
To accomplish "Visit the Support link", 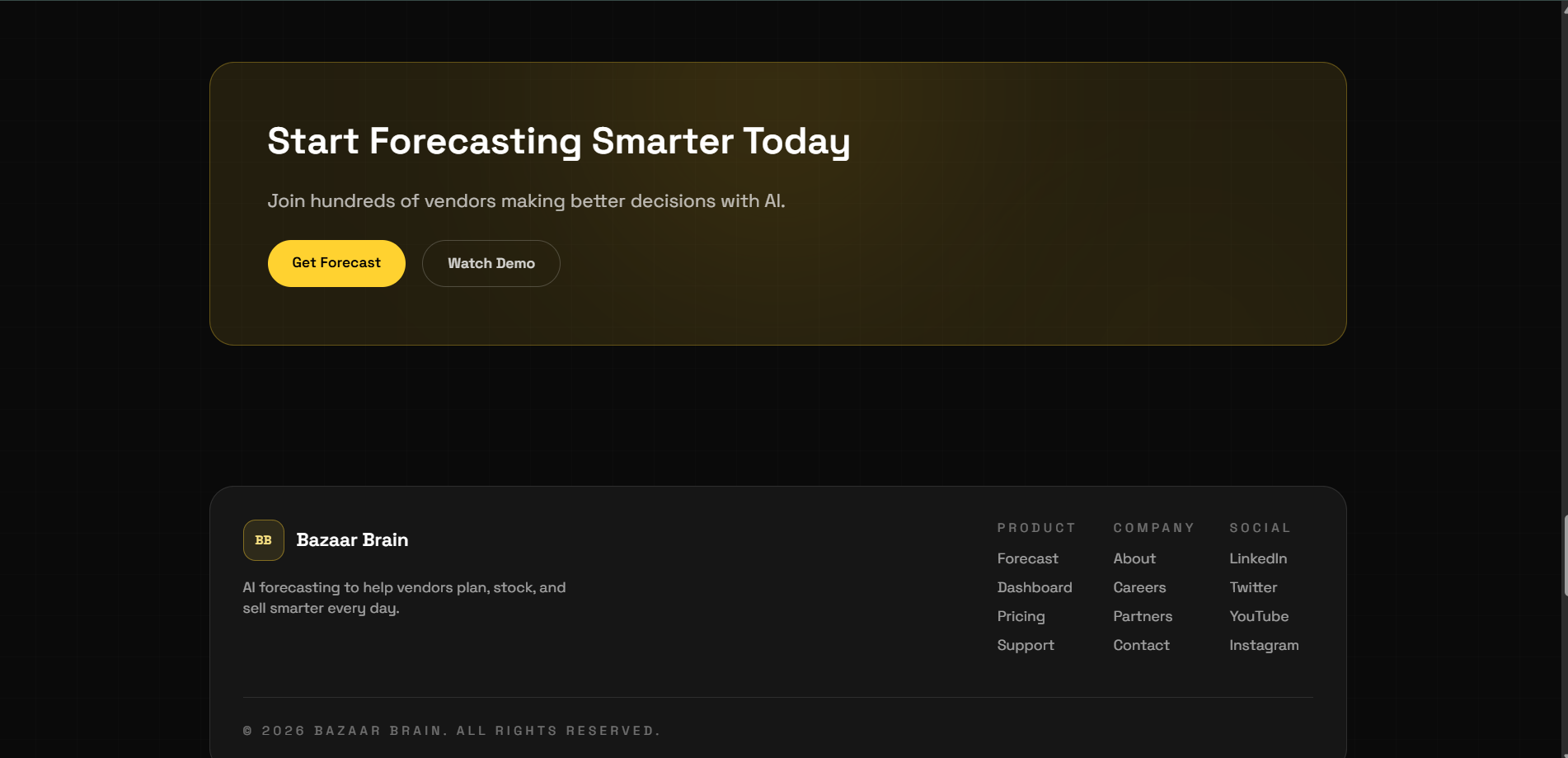I will (x=1026, y=645).
